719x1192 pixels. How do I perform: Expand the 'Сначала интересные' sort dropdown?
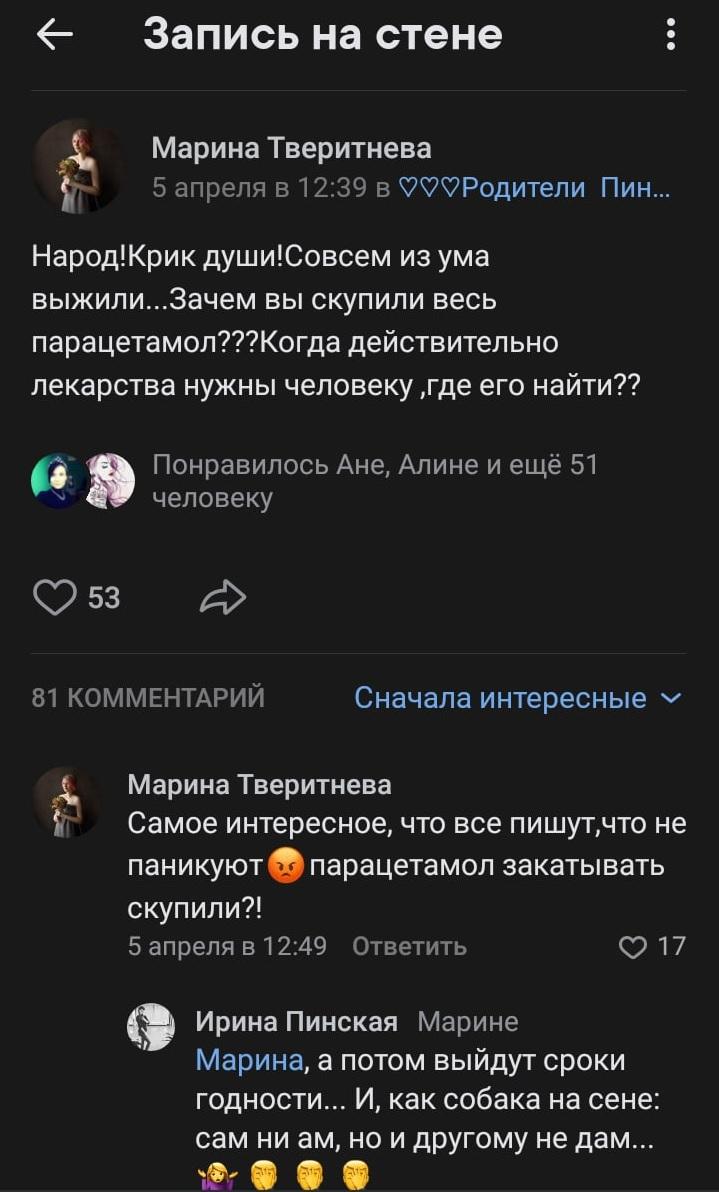517,698
